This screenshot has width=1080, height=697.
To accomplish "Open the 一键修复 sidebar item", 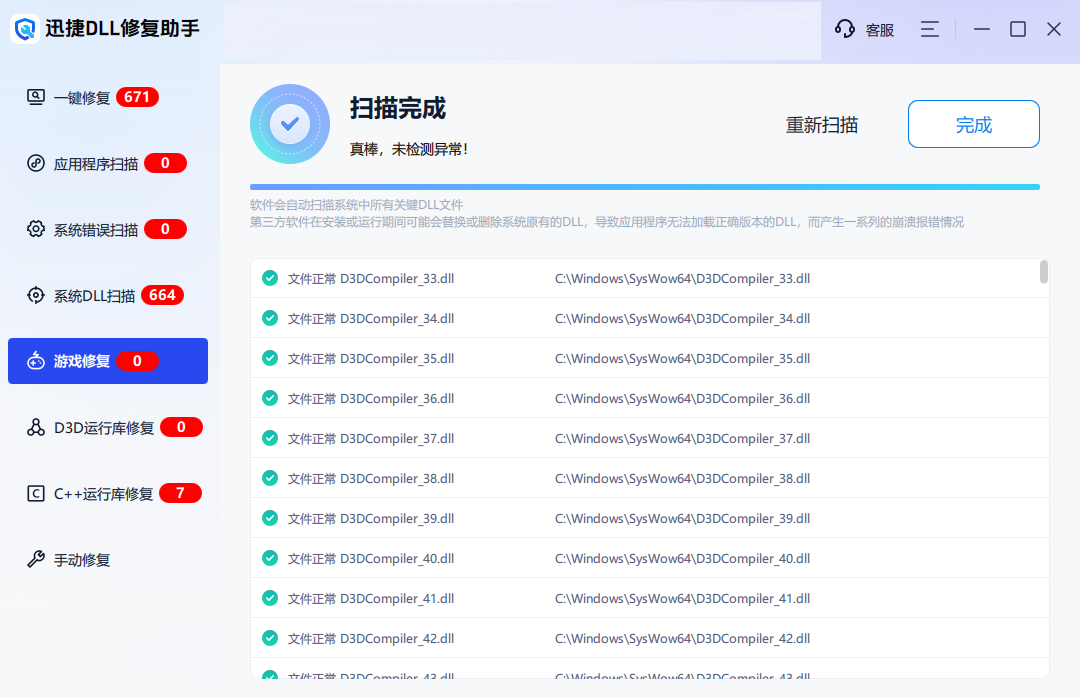I will (x=108, y=97).
